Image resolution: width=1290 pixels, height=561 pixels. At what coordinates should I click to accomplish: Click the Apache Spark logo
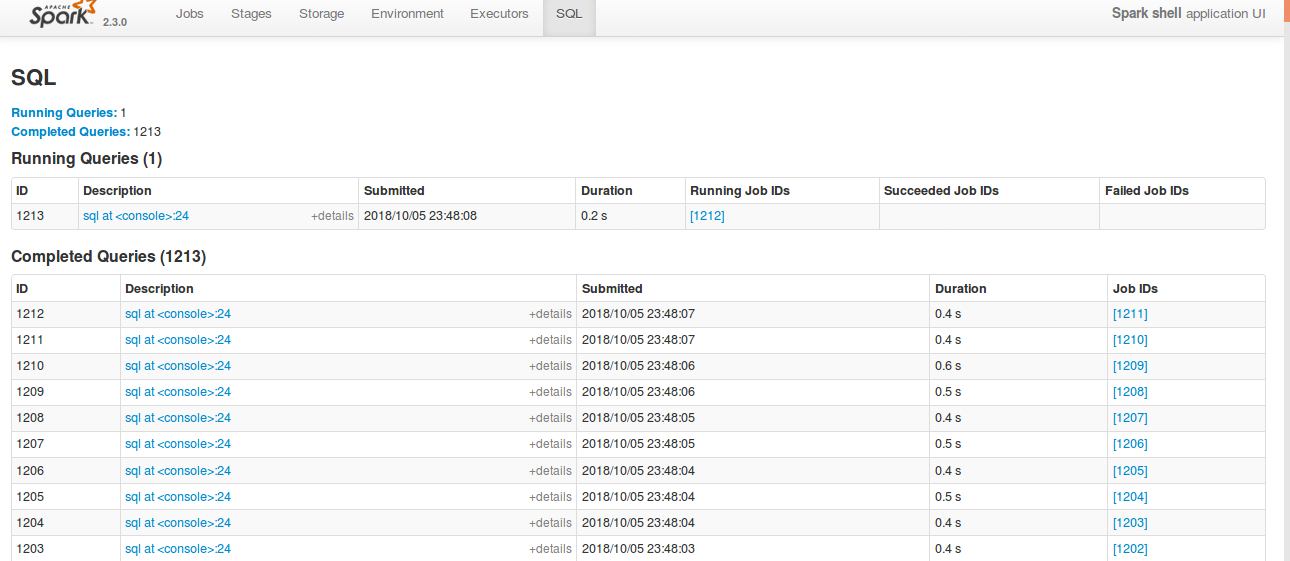point(63,14)
